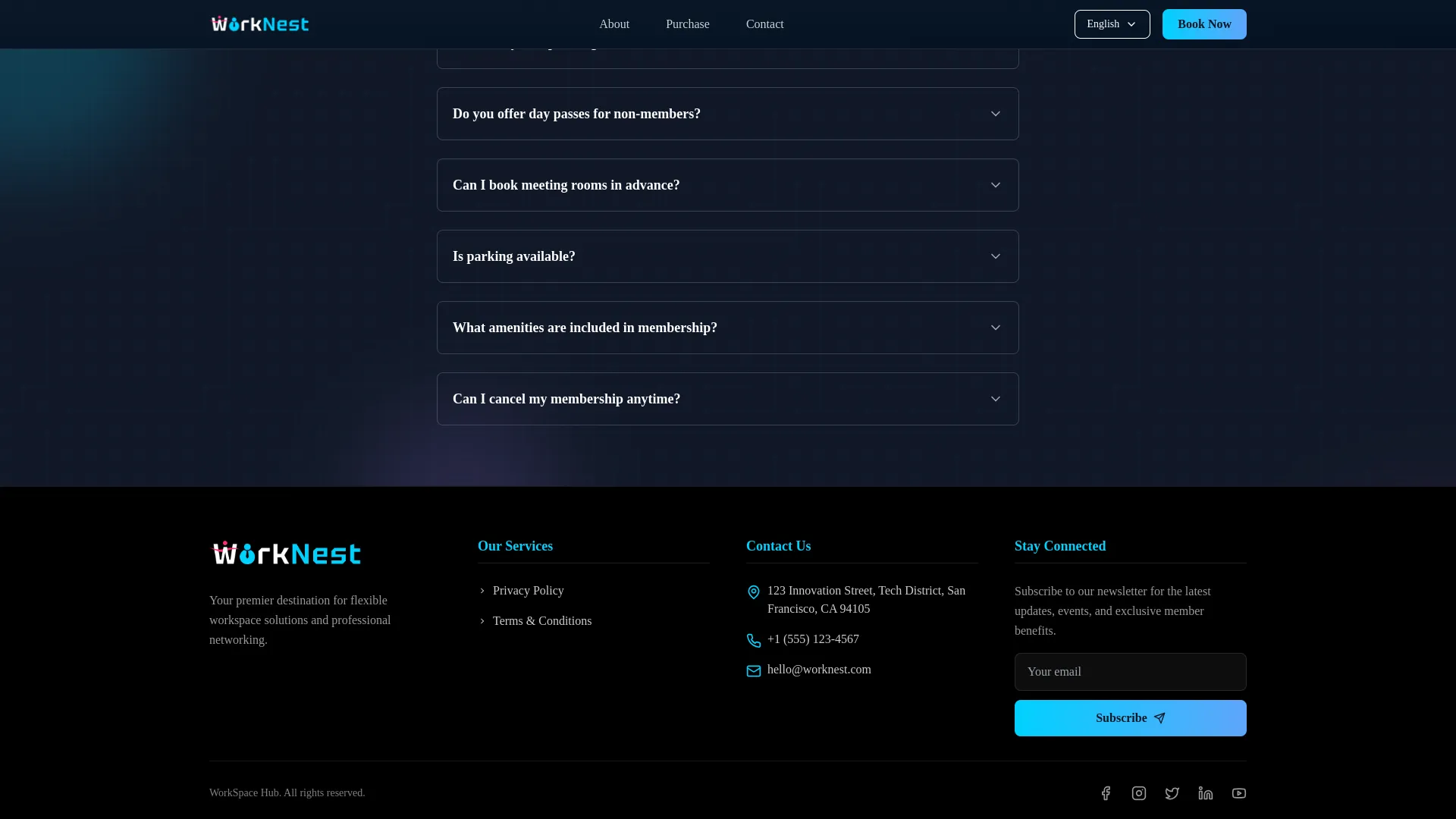Open the Instagram social icon
Image resolution: width=1456 pixels, height=819 pixels.
(1139, 793)
